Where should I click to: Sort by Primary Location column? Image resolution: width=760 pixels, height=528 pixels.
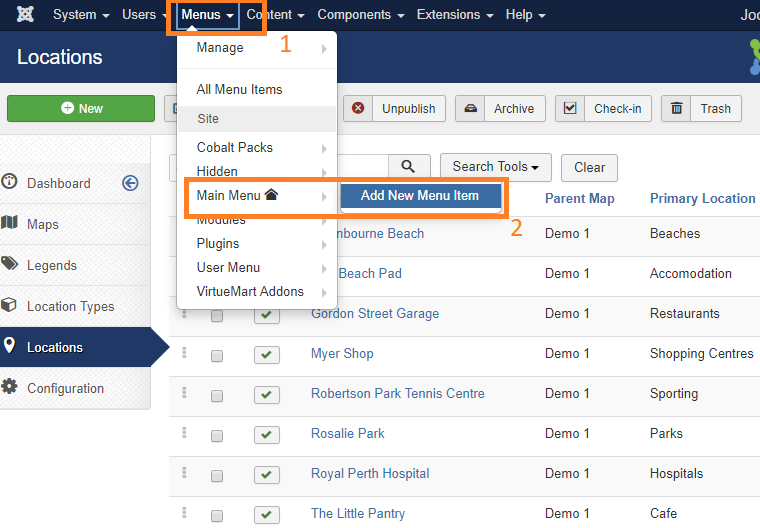[703, 198]
